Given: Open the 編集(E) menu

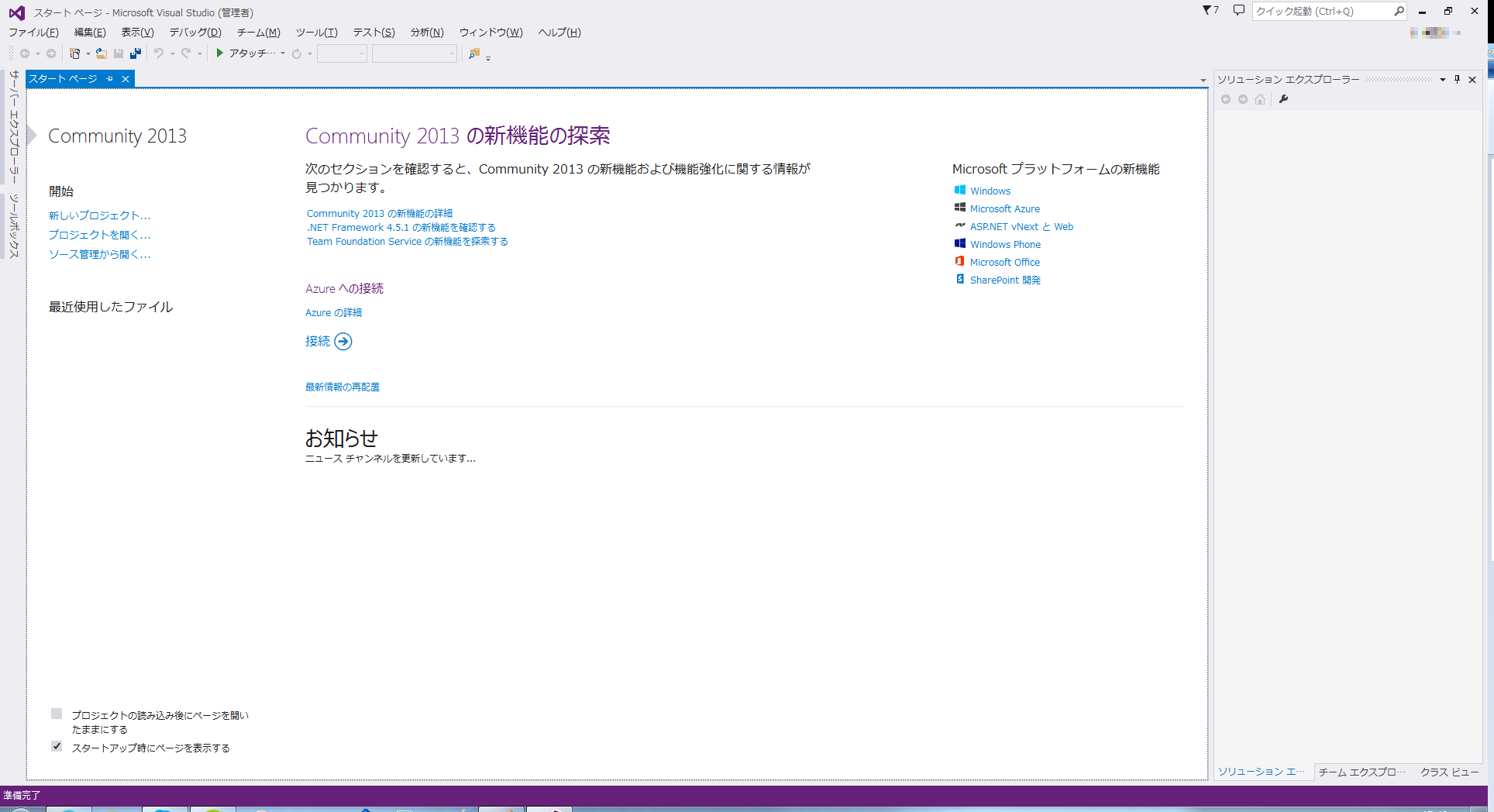Looking at the screenshot, I should click(x=90, y=33).
